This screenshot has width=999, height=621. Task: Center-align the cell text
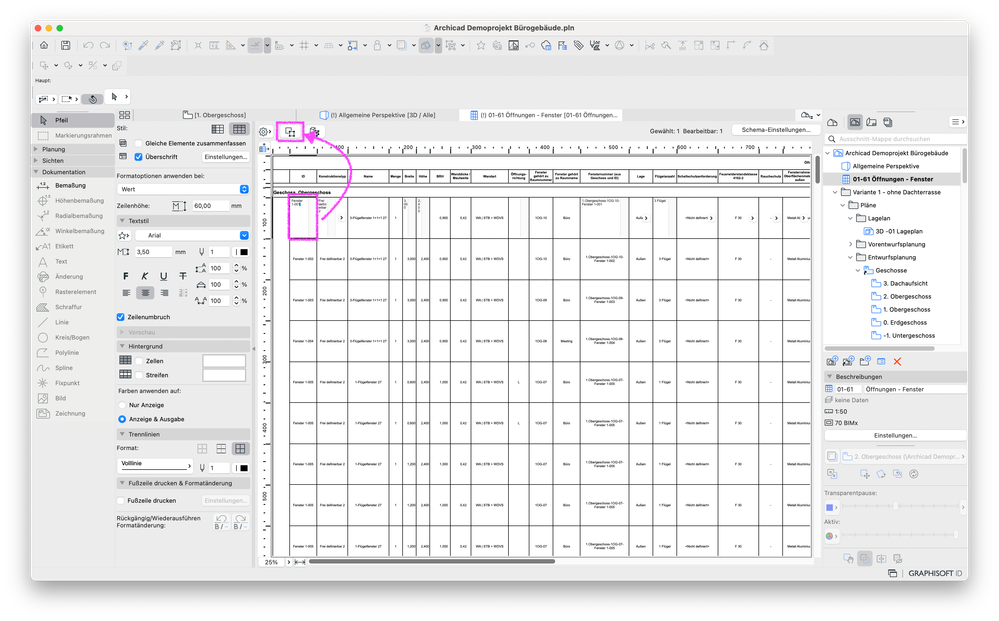(145, 293)
